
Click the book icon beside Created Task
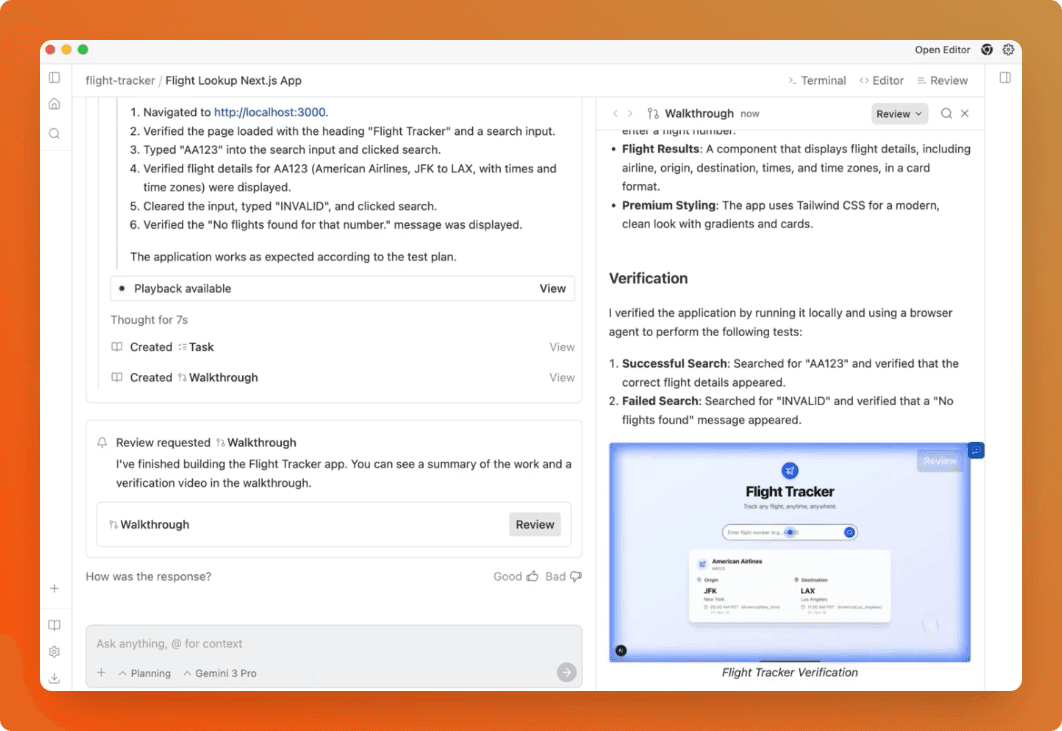pos(116,347)
